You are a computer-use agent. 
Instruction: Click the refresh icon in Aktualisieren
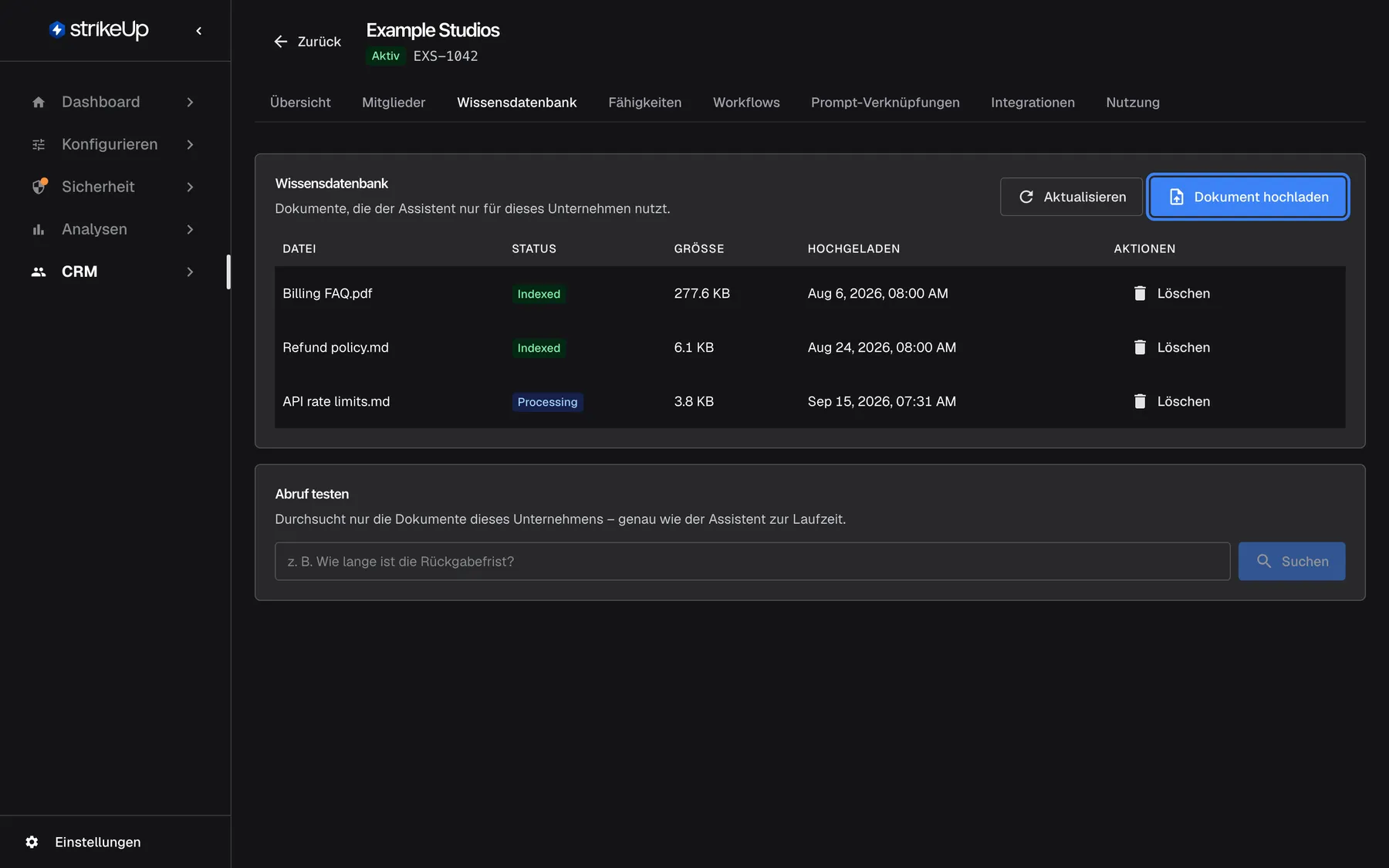tap(1026, 197)
